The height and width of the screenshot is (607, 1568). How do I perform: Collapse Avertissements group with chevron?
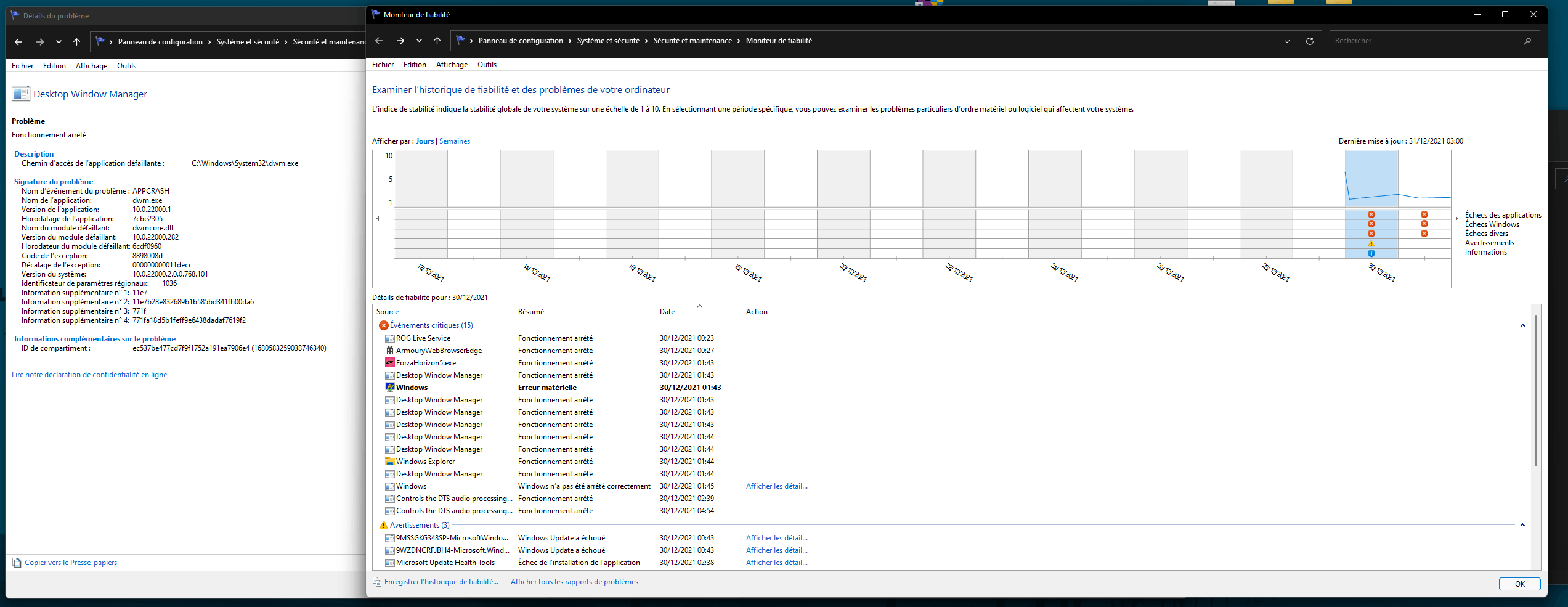1522,525
